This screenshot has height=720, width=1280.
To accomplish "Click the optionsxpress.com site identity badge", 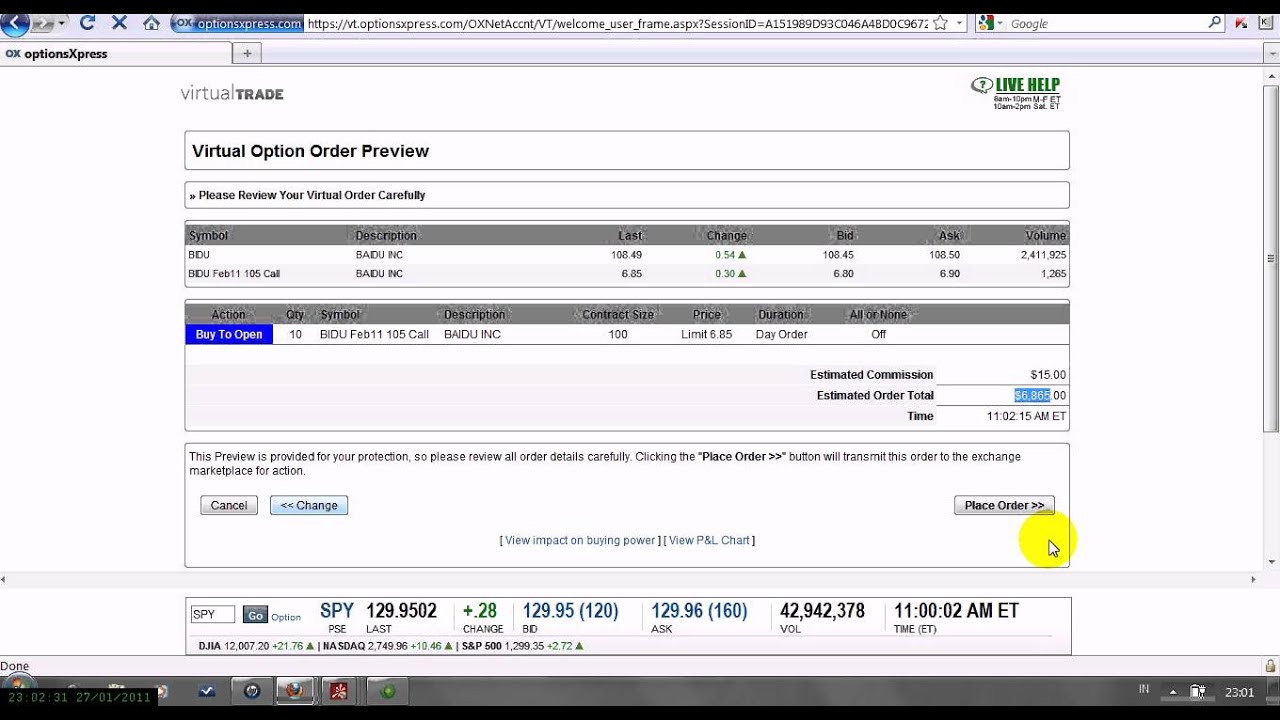I will (x=238, y=23).
